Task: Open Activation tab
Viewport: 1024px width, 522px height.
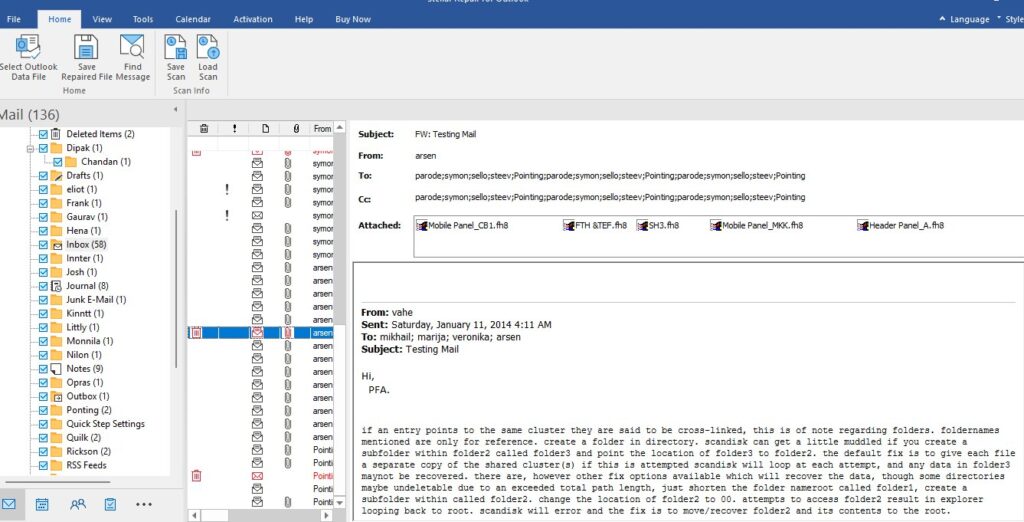Action: coord(253,20)
